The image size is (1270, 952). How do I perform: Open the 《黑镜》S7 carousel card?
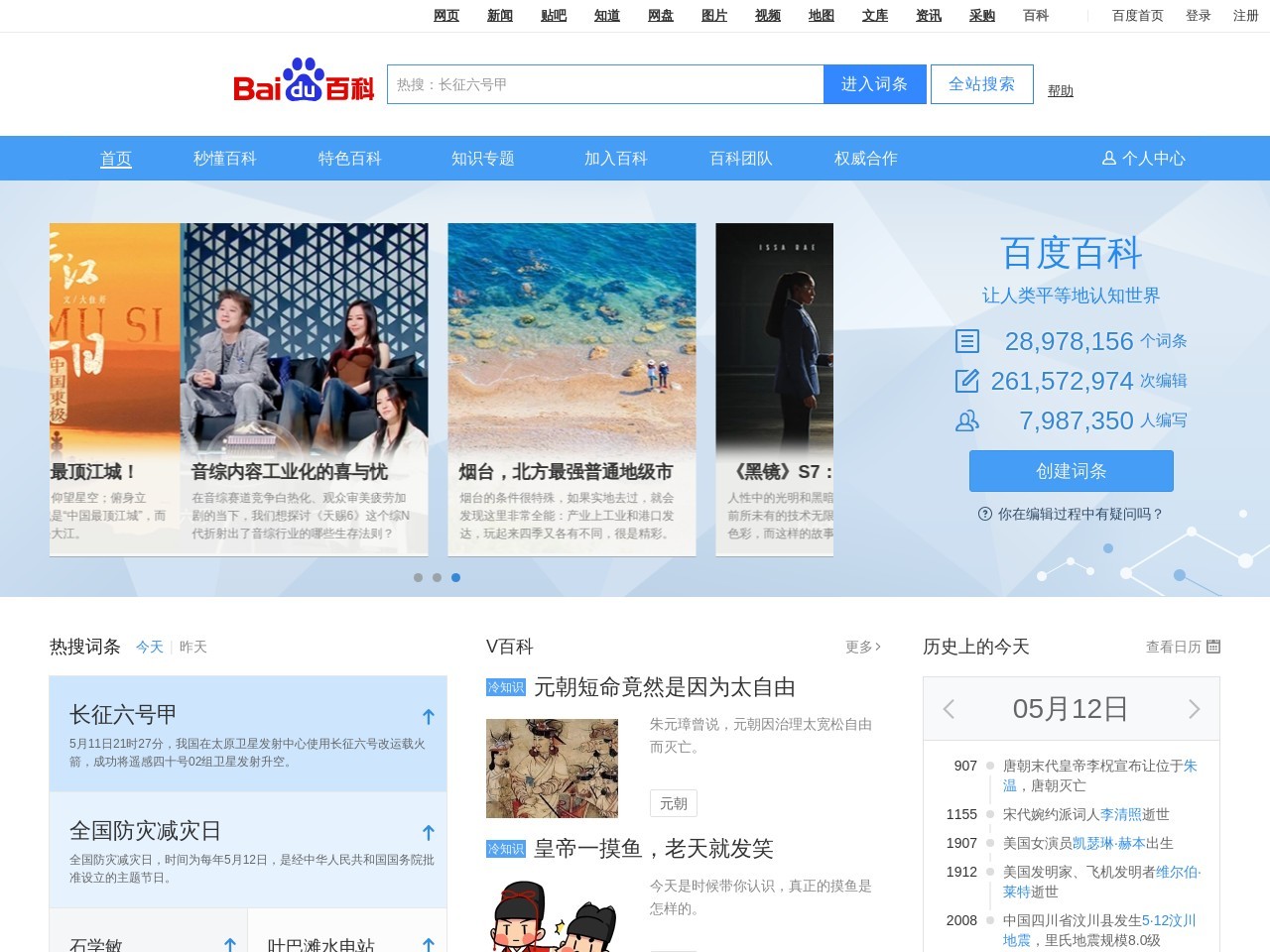point(775,389)
